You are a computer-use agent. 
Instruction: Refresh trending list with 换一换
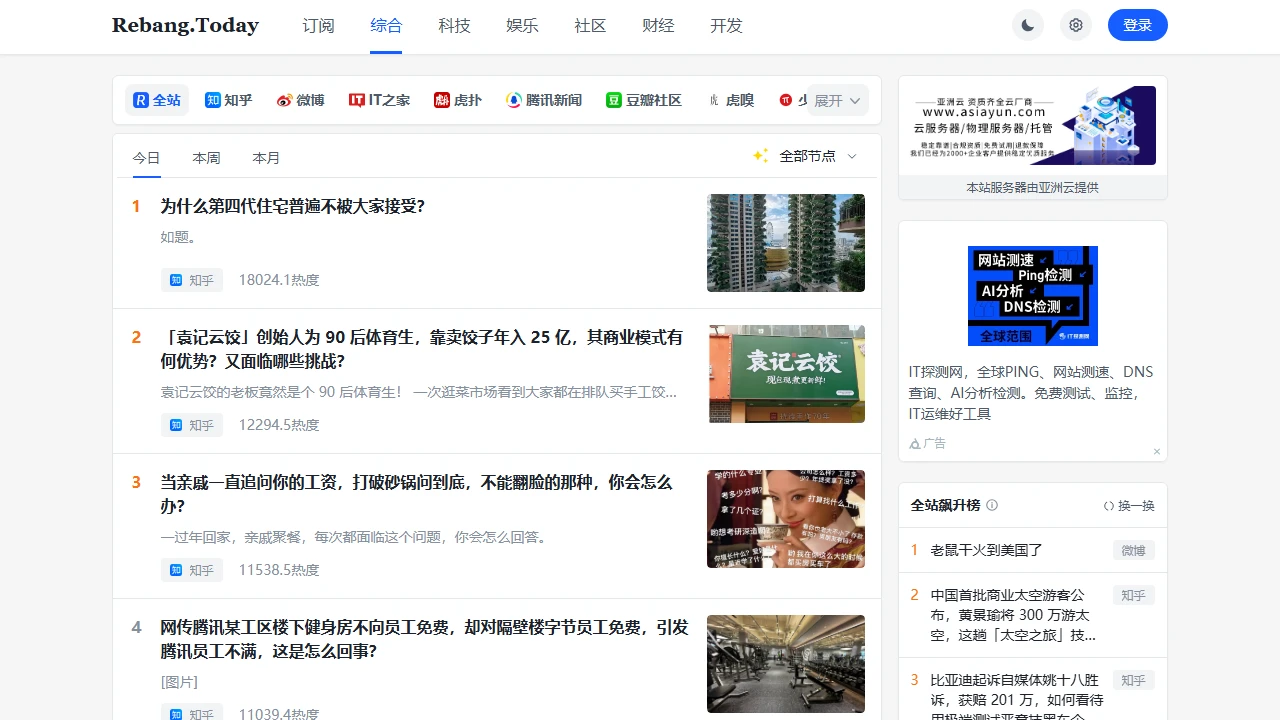coord(1129,506)
